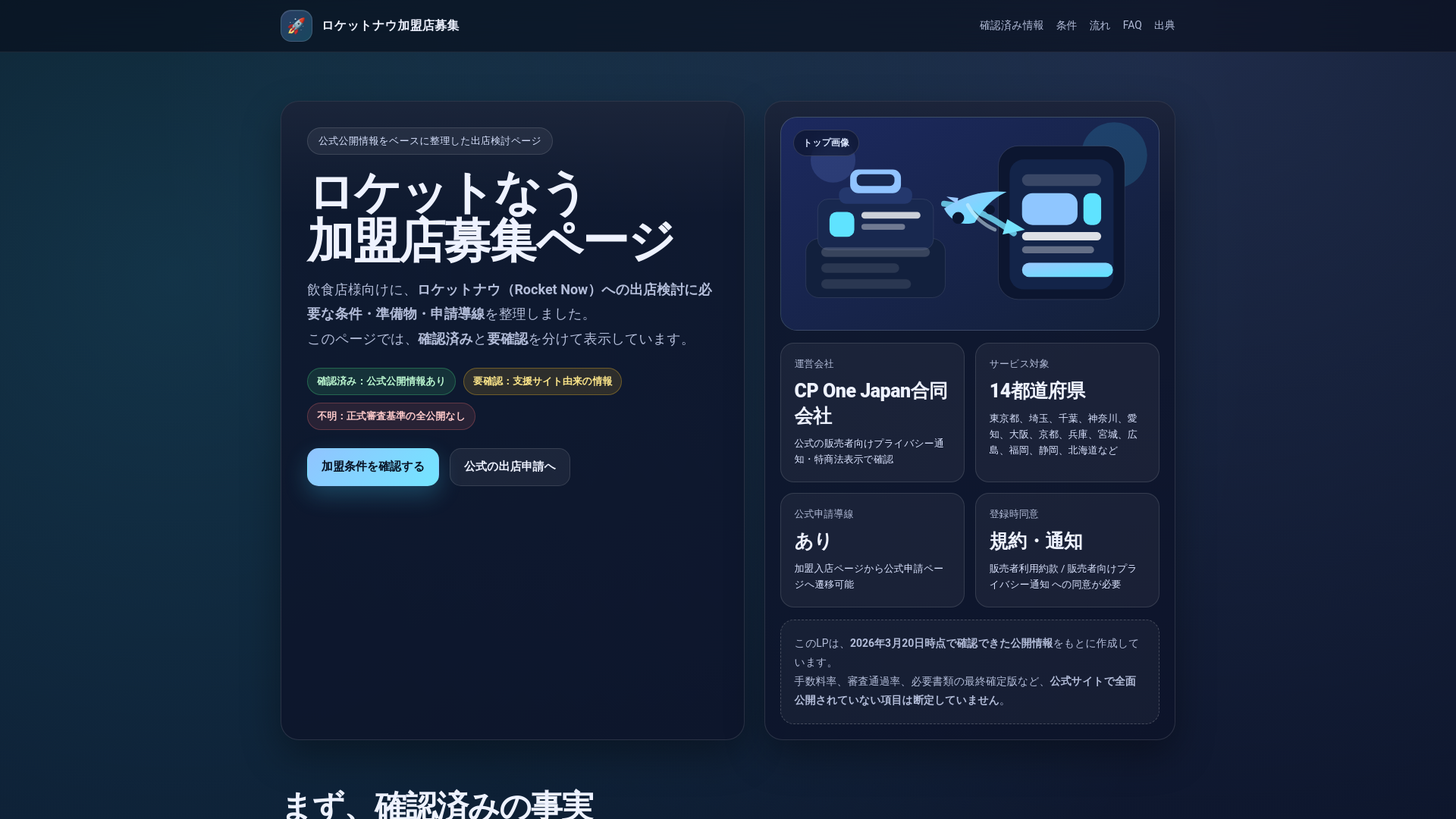Screen dimensions: 1456x819
Task: Click the サービス対象 14都道府県 card
Action: pyautogui.click(x=1067, y=413)
